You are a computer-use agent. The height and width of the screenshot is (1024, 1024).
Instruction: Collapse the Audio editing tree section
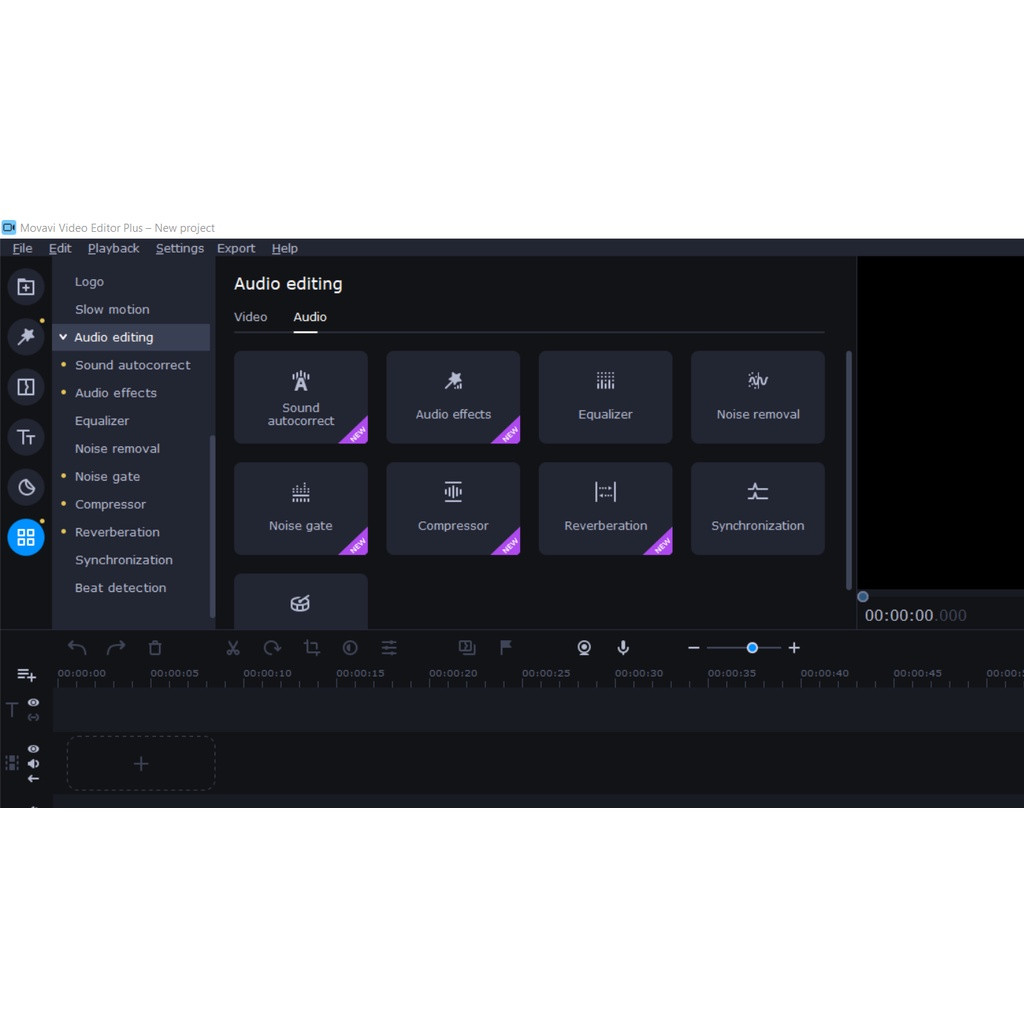(x=63, y=338)
